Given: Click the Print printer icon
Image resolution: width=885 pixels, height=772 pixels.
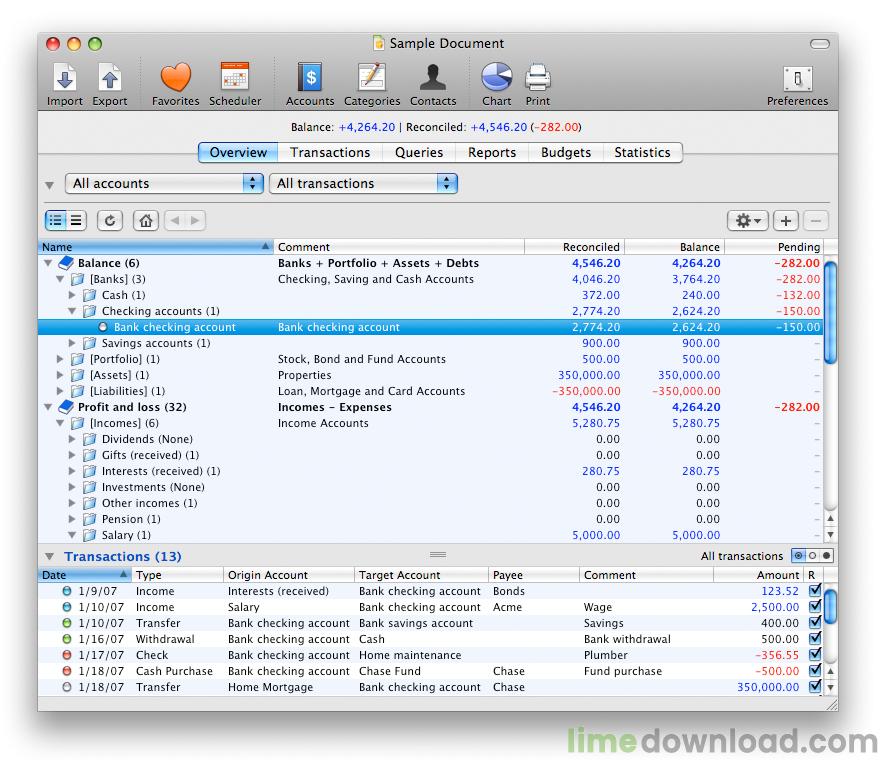Looking at the screenshot, I should pyautogui.click(x=537, y=77).
